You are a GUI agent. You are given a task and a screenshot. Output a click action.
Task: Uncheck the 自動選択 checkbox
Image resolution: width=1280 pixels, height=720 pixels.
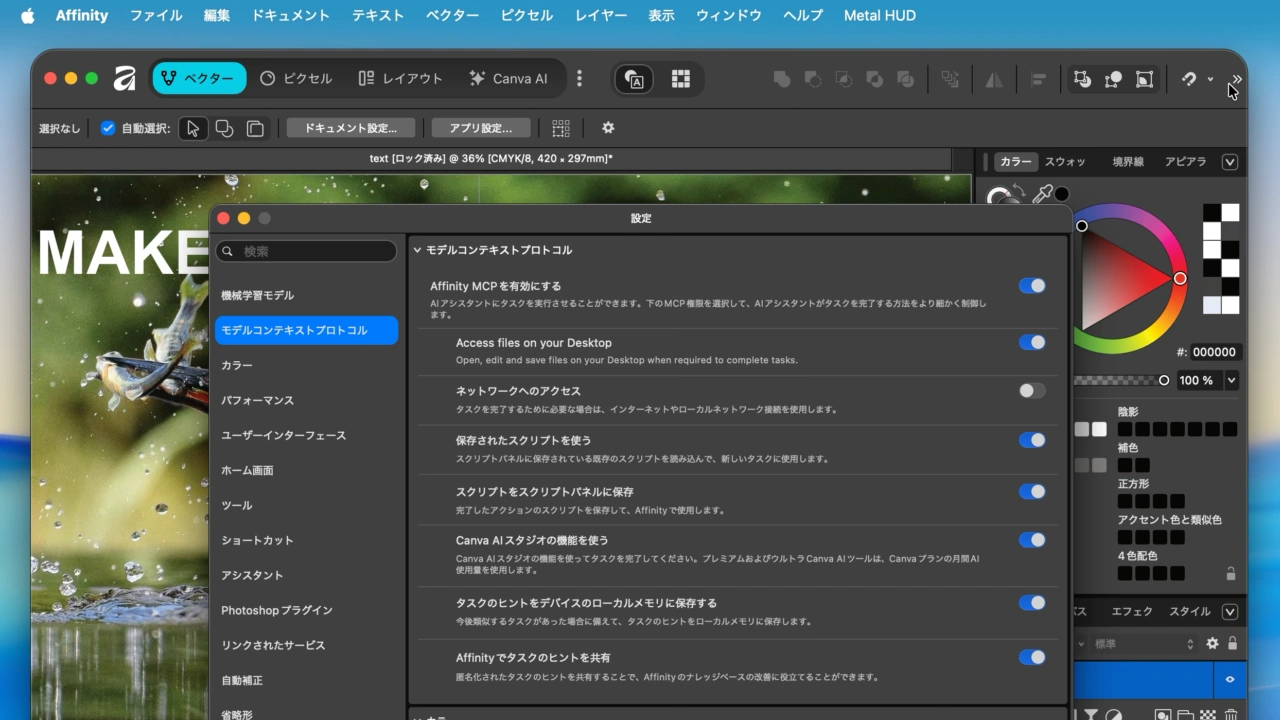tap(108, 128)
